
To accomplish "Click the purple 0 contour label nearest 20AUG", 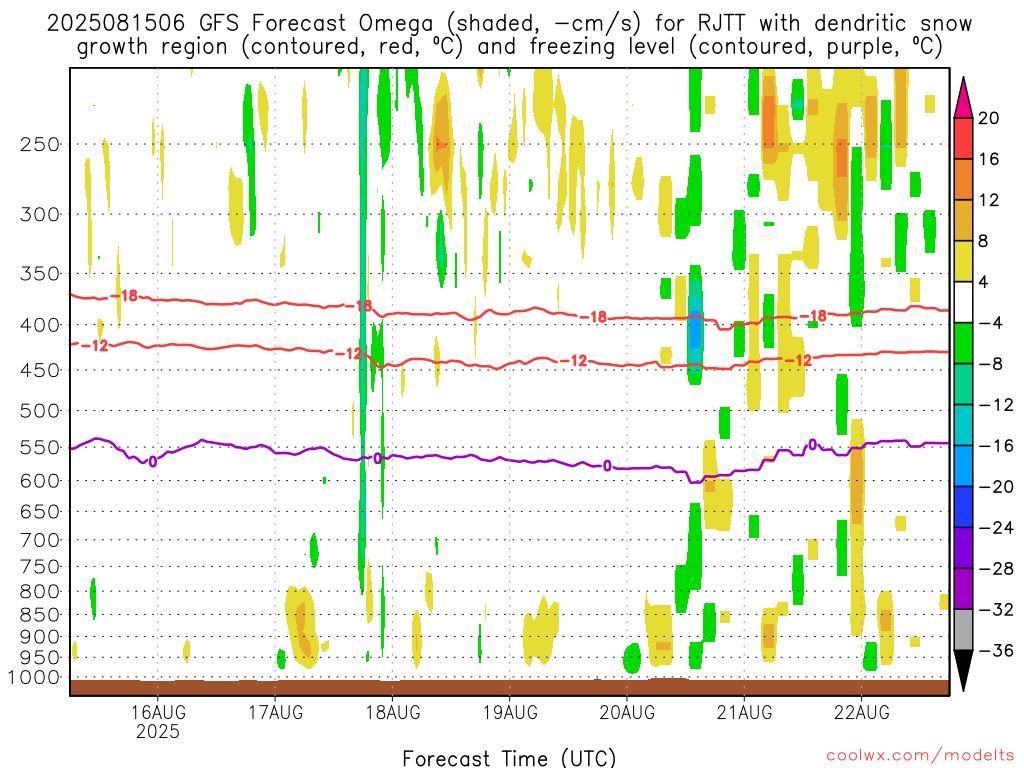I will (x=607, y=466).
